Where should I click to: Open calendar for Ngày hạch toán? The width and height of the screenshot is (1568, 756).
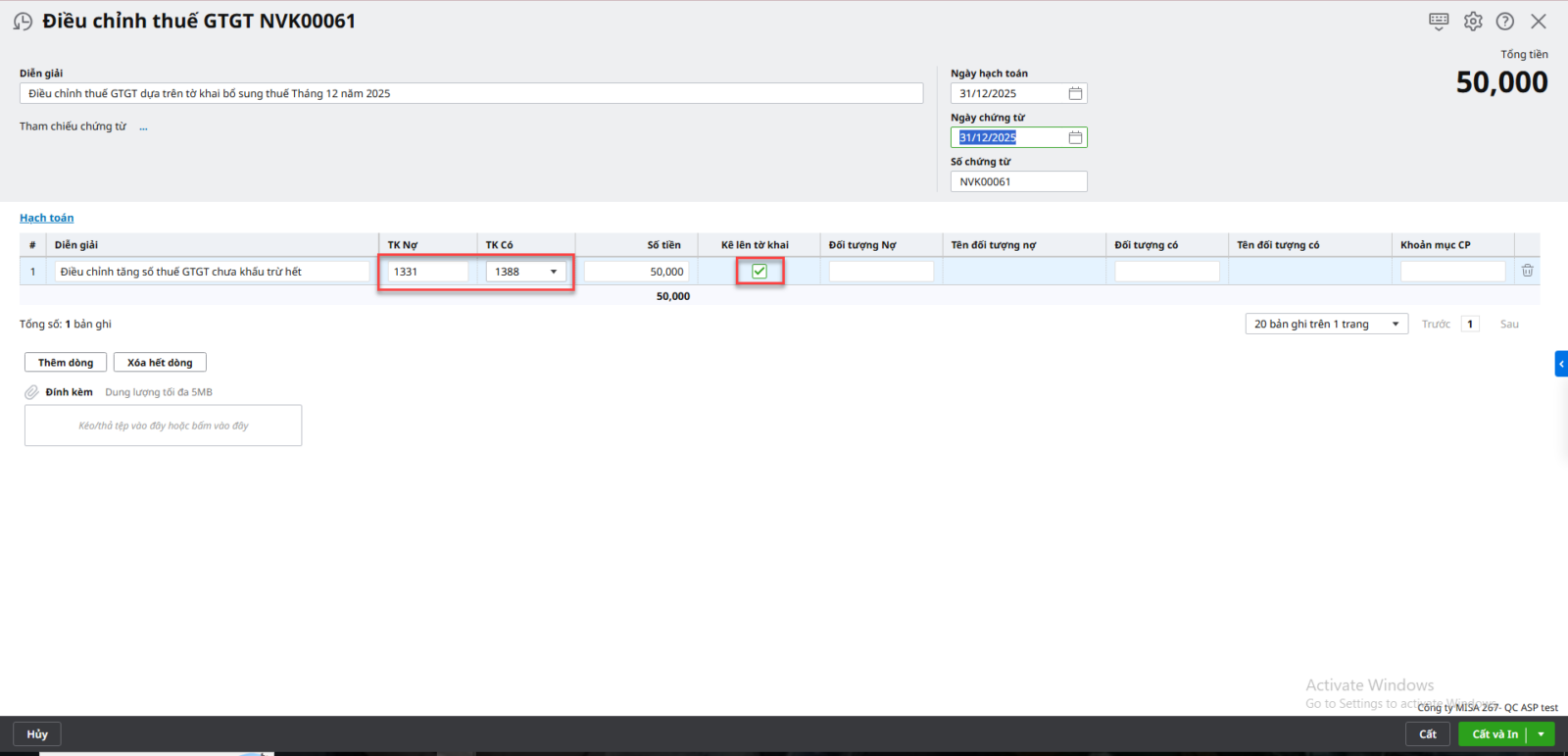pyautogui.click(x=1075, y=93)
